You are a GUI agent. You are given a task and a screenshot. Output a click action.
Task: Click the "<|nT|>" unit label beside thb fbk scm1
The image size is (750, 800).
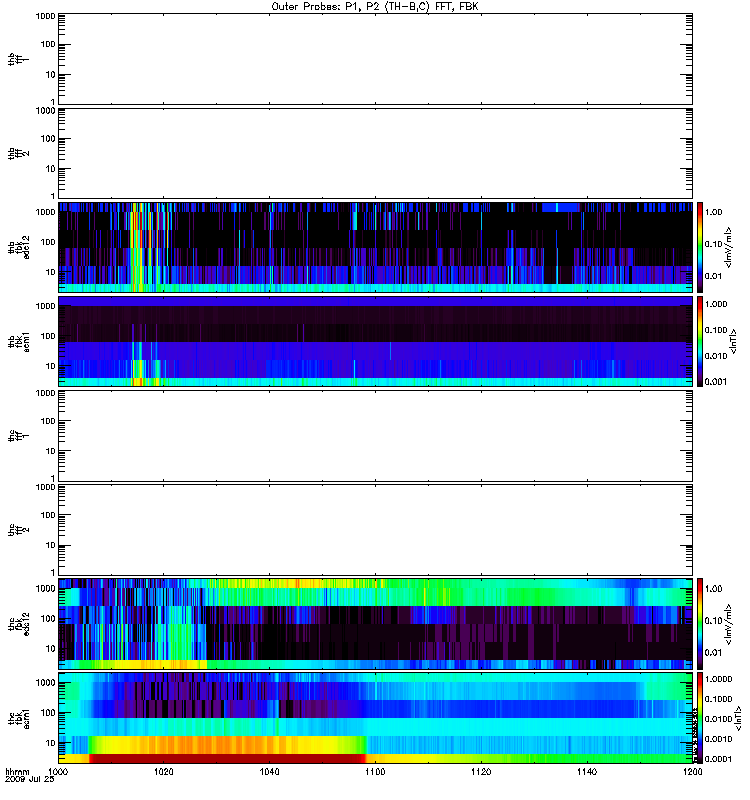click(x=734, y=341)
